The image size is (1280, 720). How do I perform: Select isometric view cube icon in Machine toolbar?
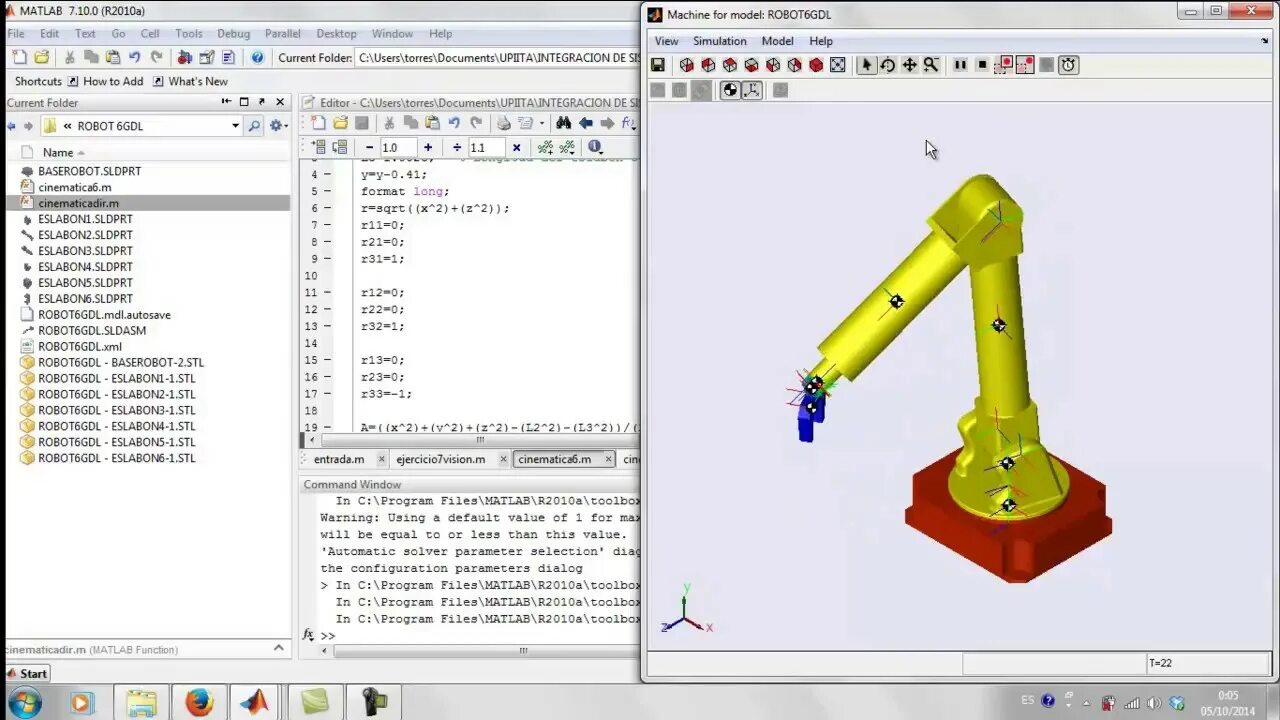816,65
